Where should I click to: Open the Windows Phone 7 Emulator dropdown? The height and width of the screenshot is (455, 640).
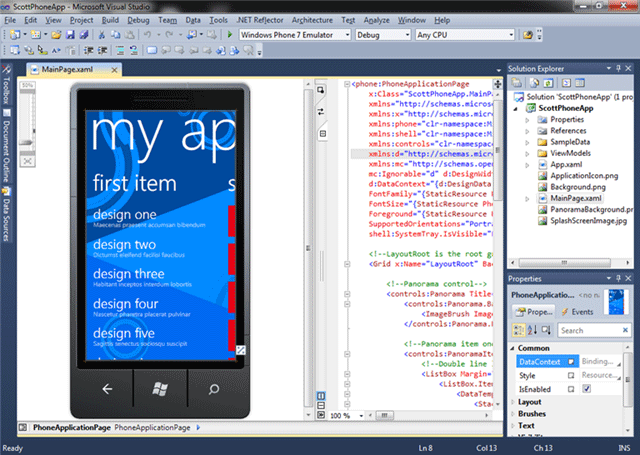[295, 35]
